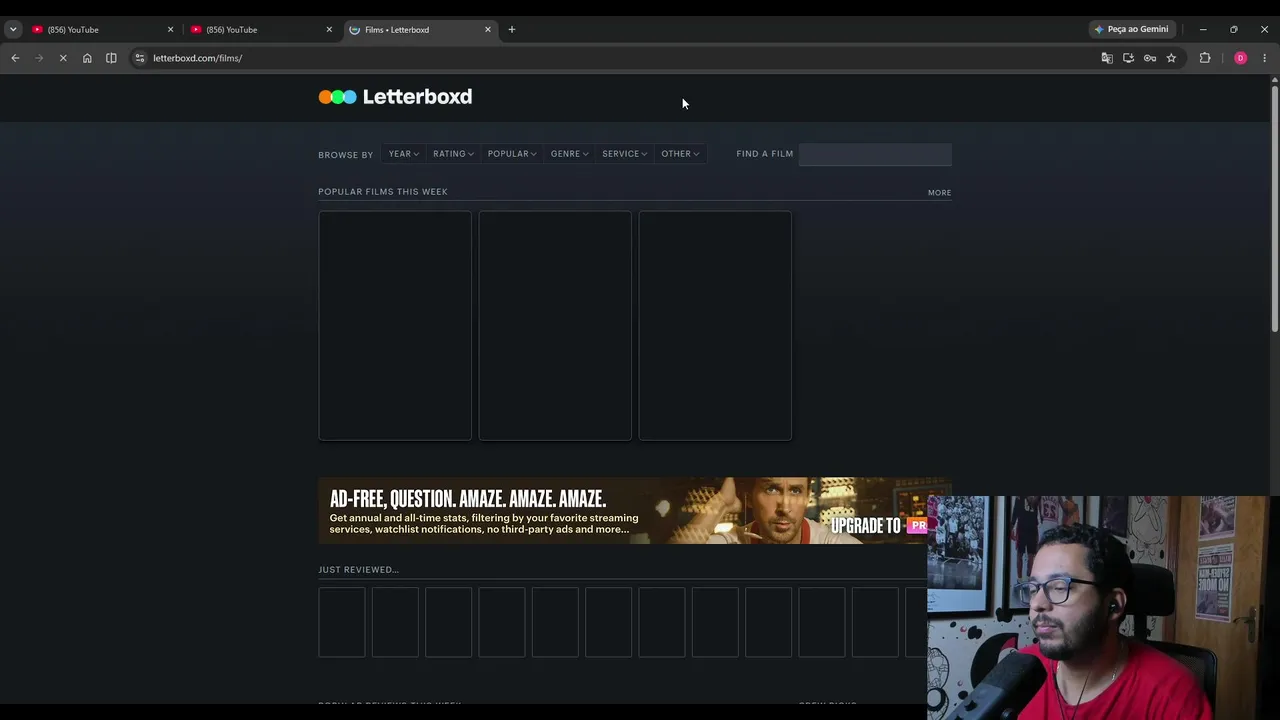The height and width of the screenshot is (720, 1280).
Task: Click the page vertical scrollbar thumb
Action: [1274, 209]
